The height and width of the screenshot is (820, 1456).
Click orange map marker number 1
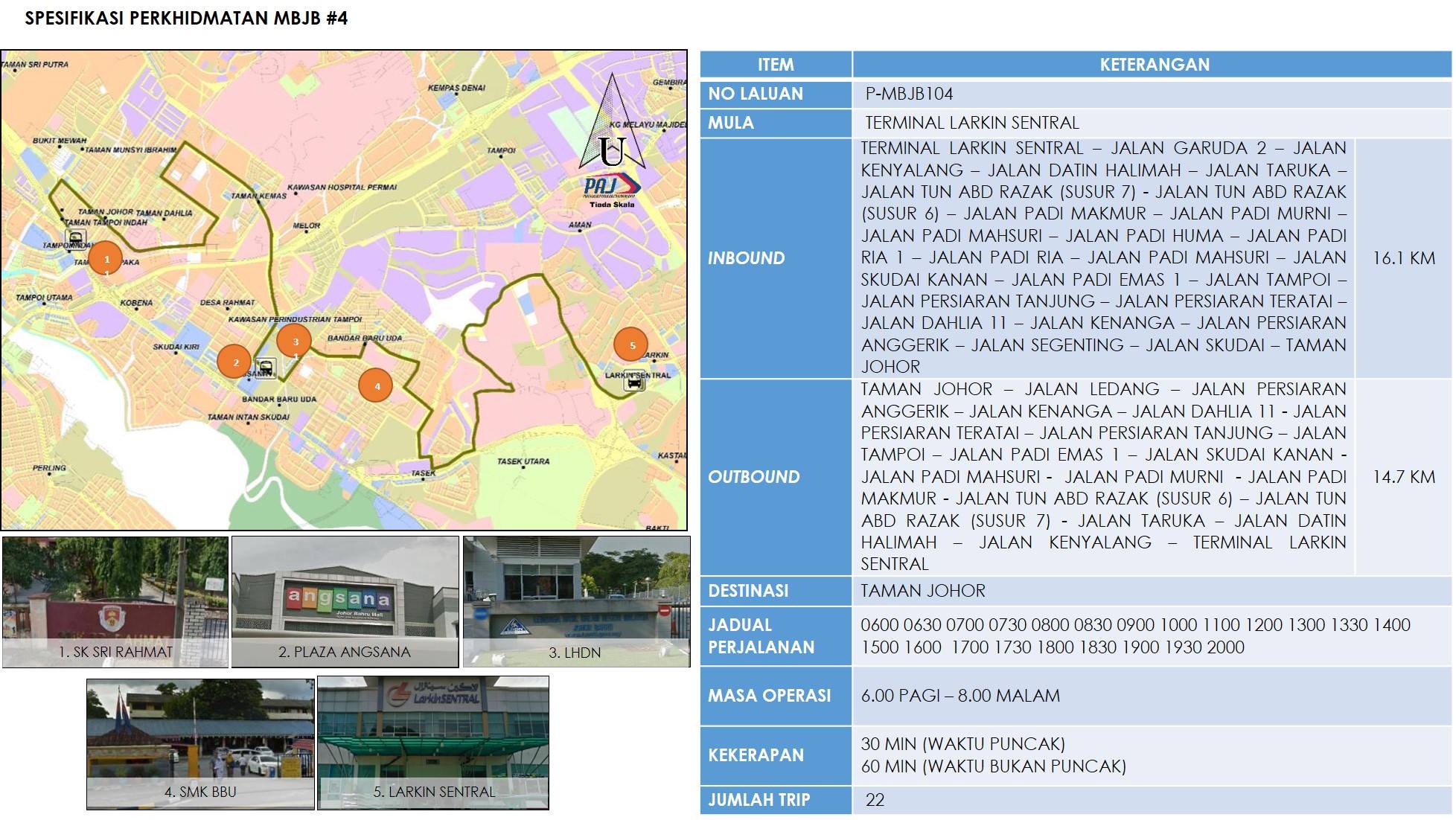(106, 258)
